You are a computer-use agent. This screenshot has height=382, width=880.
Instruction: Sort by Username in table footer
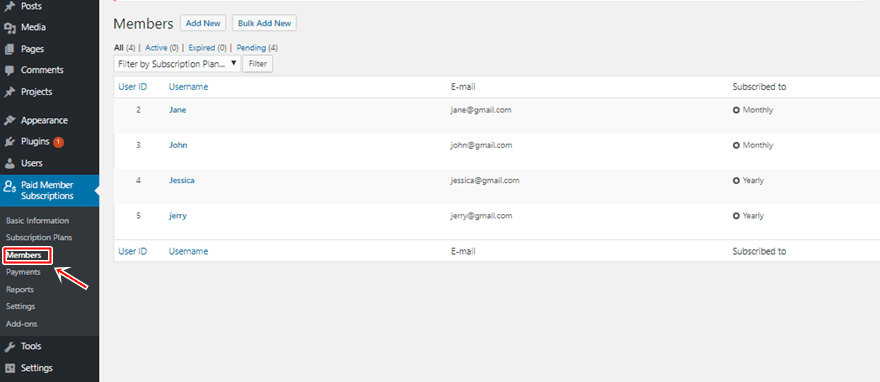189,252
